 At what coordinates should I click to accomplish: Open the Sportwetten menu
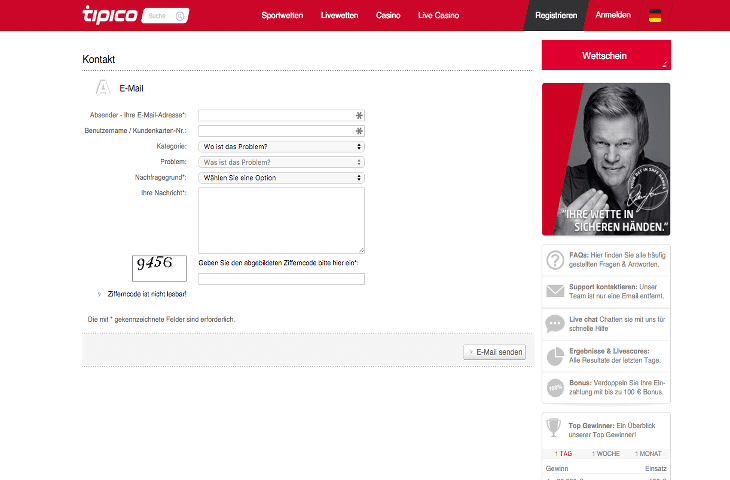click(x=282, y=15)
